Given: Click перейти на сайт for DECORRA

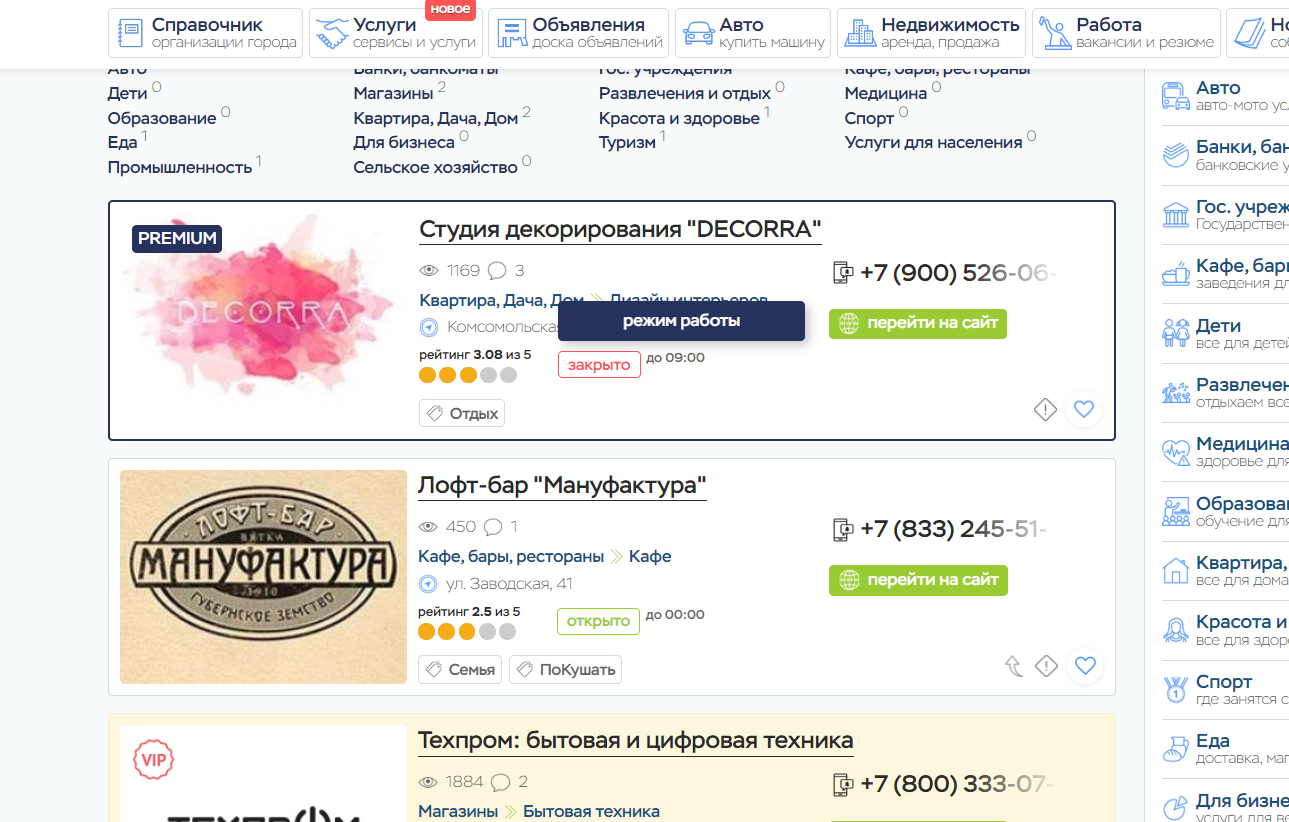Looking at the screenshot, I should (x=918, y=324).
